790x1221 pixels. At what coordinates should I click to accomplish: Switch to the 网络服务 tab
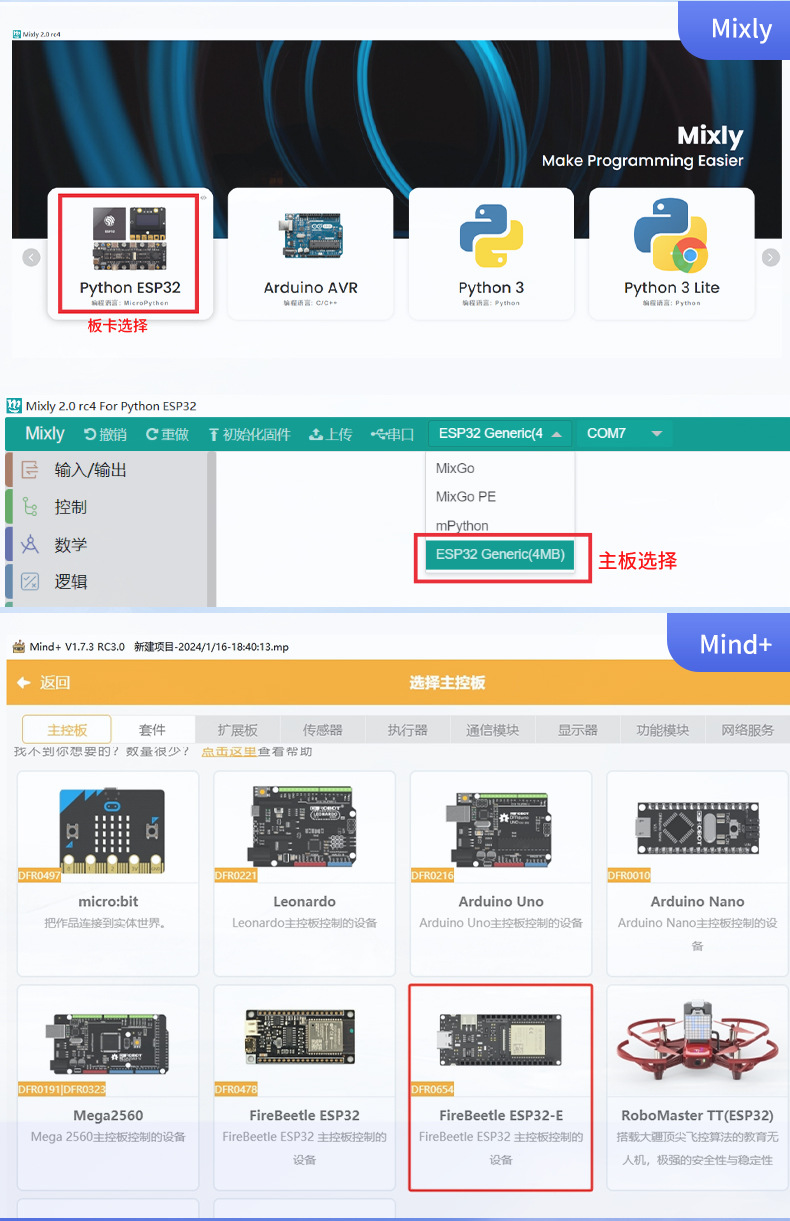point(748,730)
